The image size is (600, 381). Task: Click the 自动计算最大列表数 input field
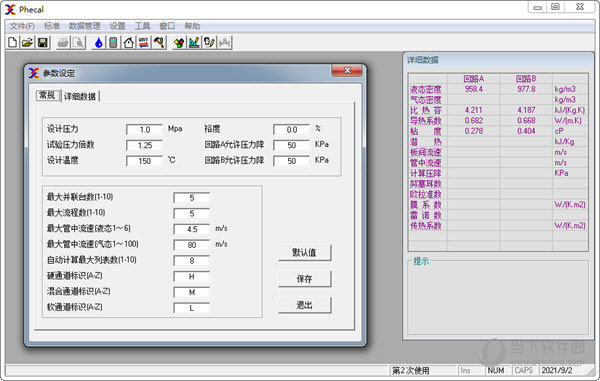pos(191,261)
